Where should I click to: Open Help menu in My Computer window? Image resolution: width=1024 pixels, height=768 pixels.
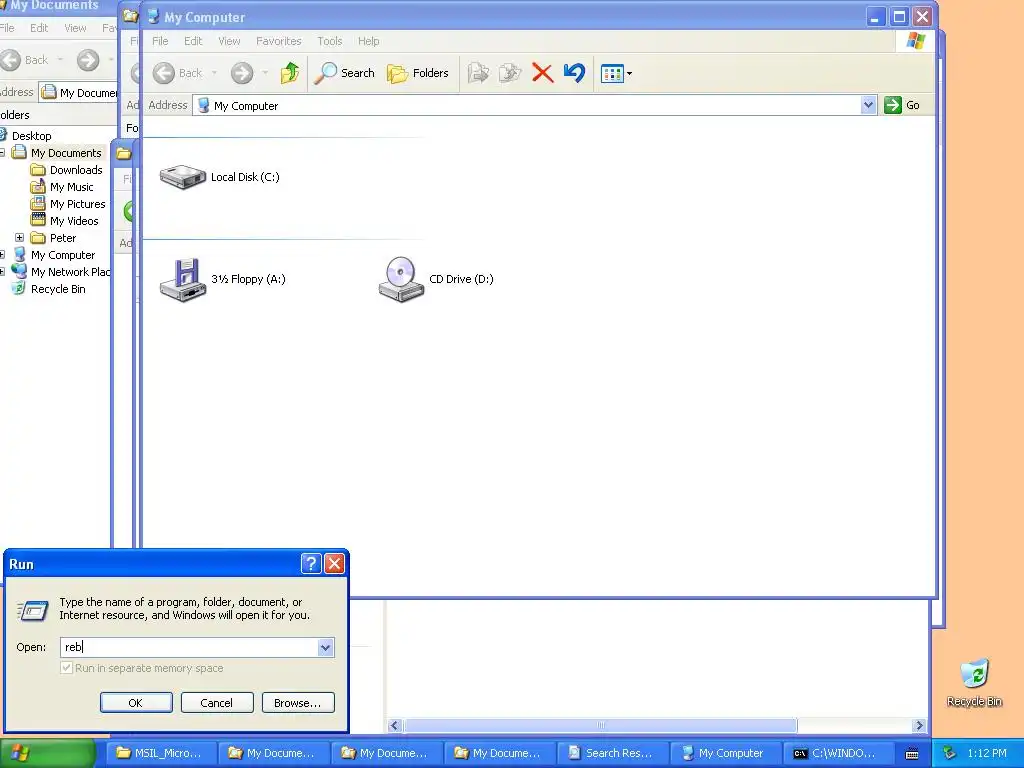(368, 40)
